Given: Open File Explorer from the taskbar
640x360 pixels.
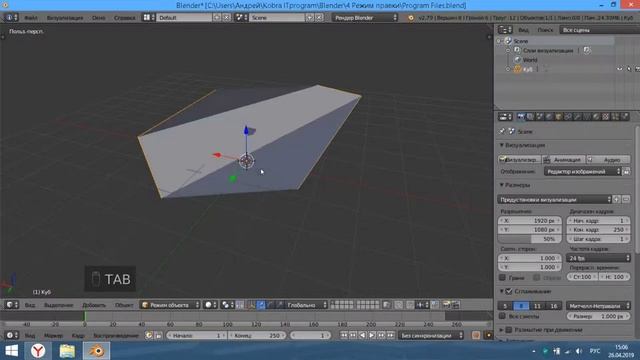Looking at the screenshot, I should [67, 351].
